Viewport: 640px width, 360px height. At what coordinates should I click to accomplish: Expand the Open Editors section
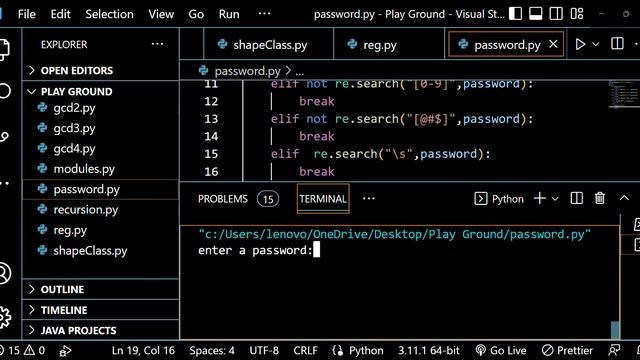(x=101, y=71)
